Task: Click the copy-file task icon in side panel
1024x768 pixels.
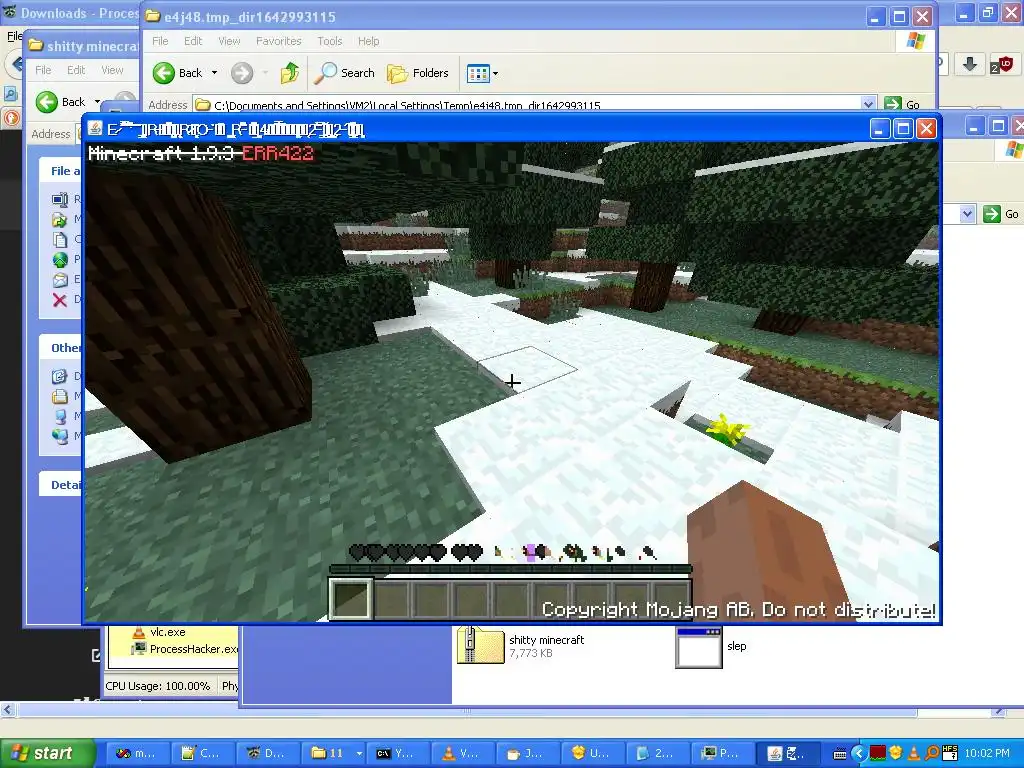Action: 60,240
